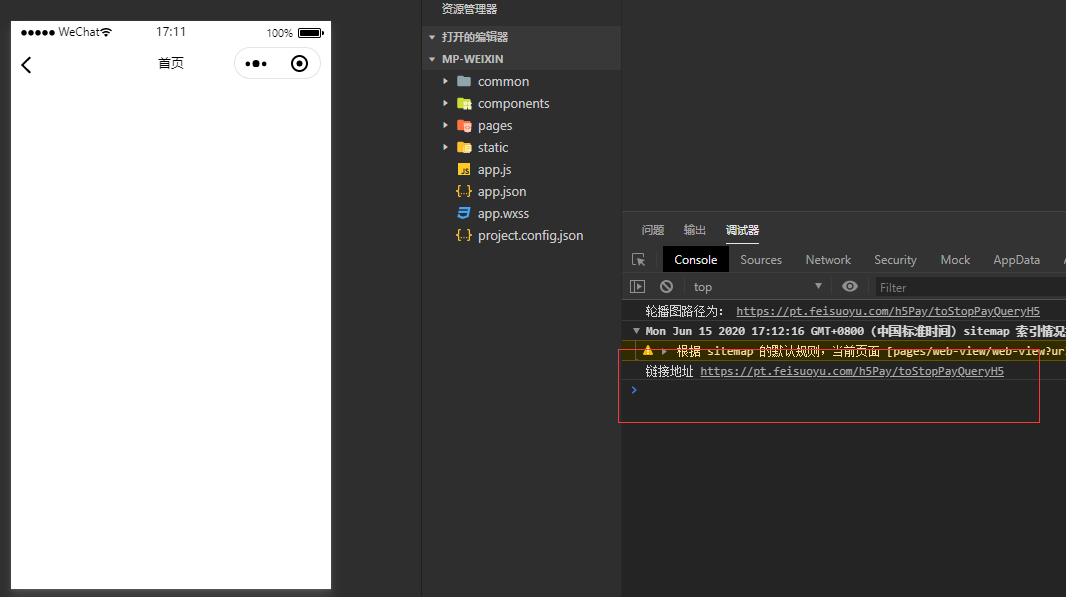
Task: Select the 调试器 tab
Action: (x=742, y=230)
